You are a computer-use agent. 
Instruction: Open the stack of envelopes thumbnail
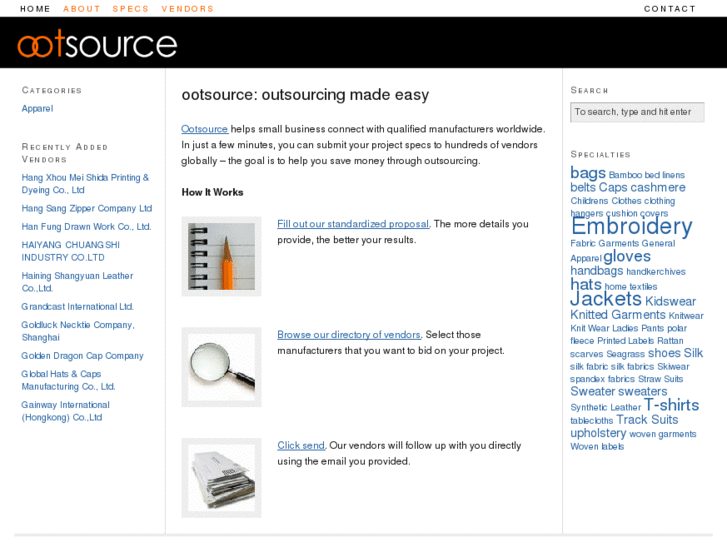pyautogui.click(x=221, y=478)
